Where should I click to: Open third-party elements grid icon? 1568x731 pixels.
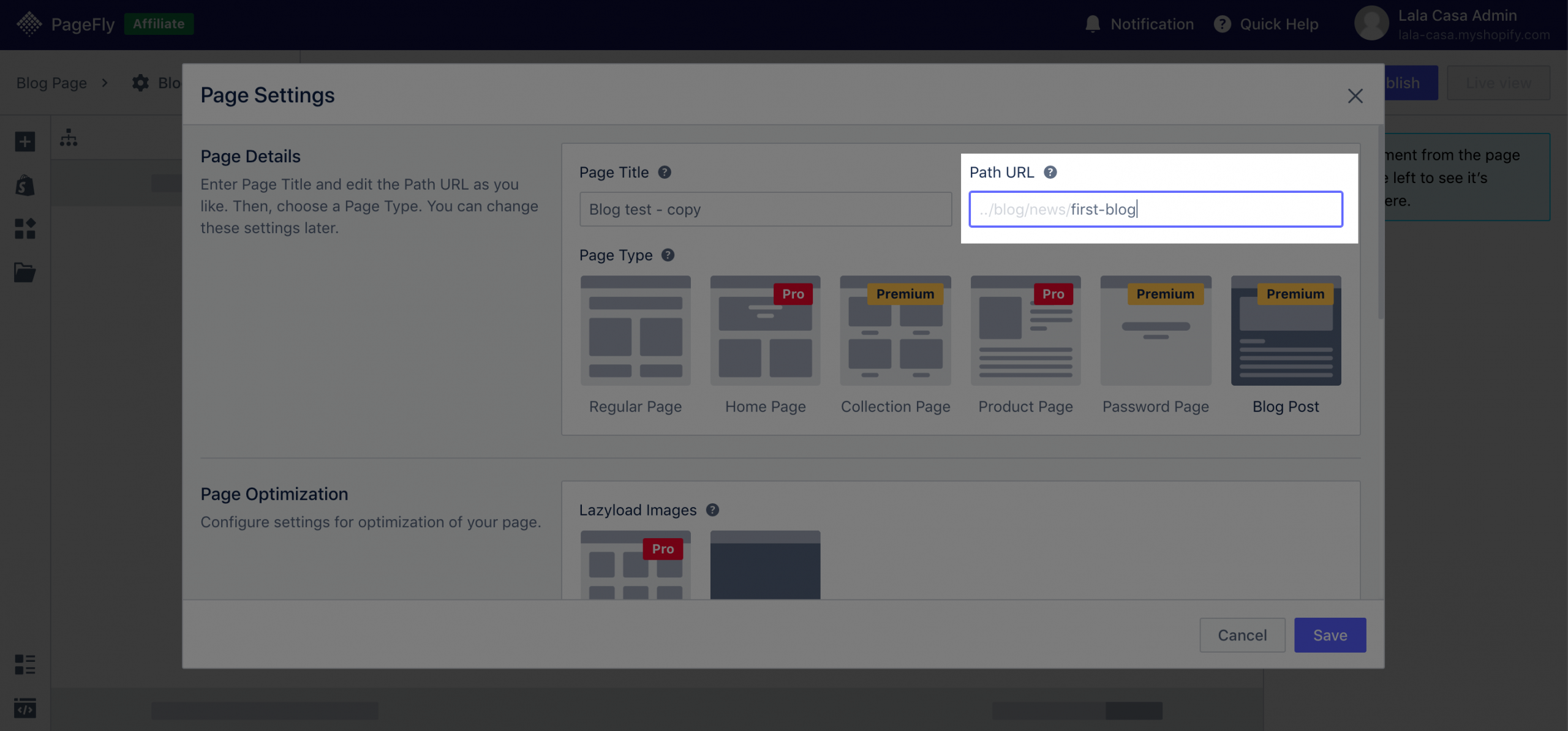(x=24, y=228)
